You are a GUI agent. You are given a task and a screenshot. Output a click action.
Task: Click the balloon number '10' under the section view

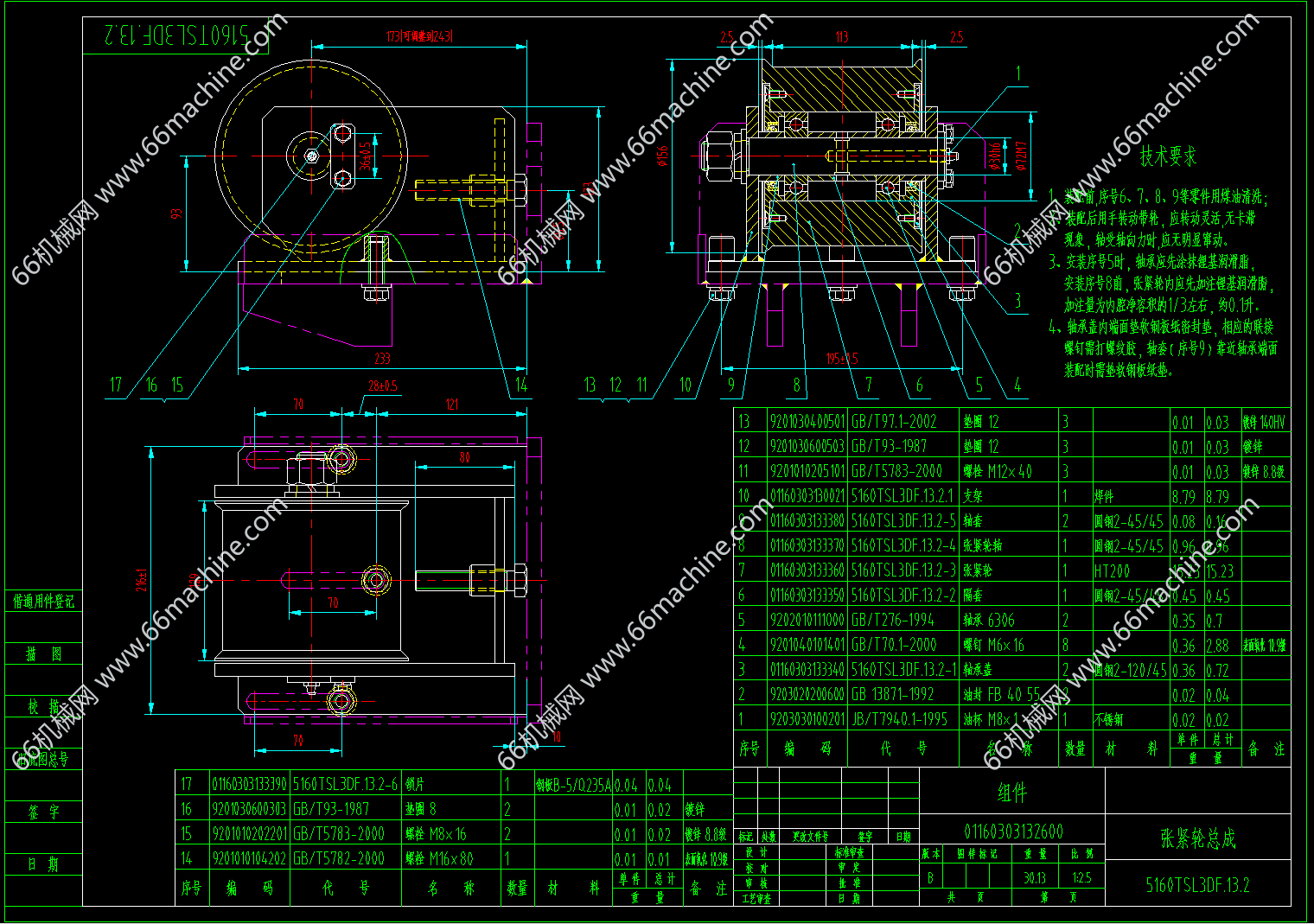tap(686, 385)
